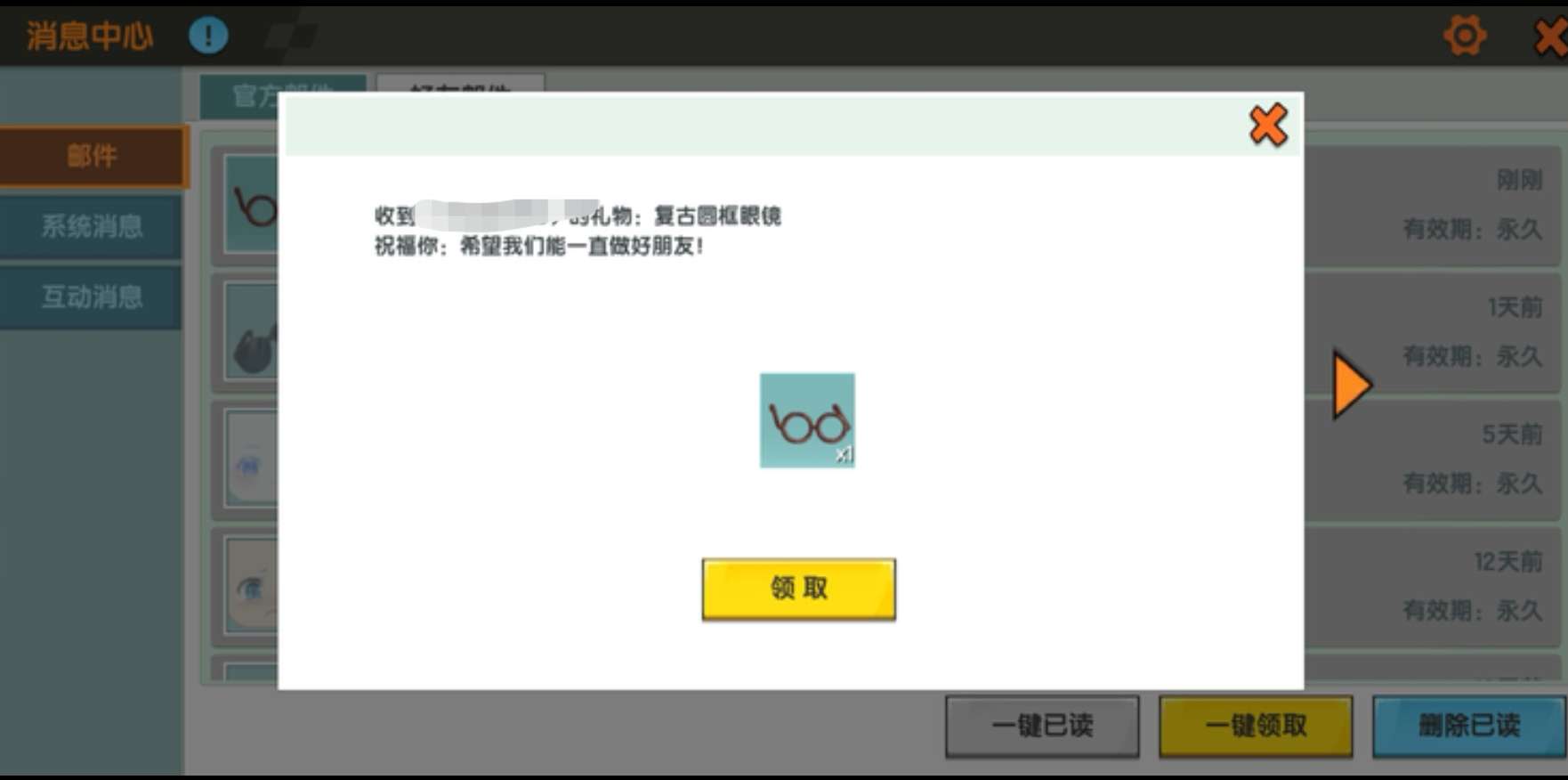Close the gift popup with its orange X
Screen dimensions: 1568x780
1268,125
